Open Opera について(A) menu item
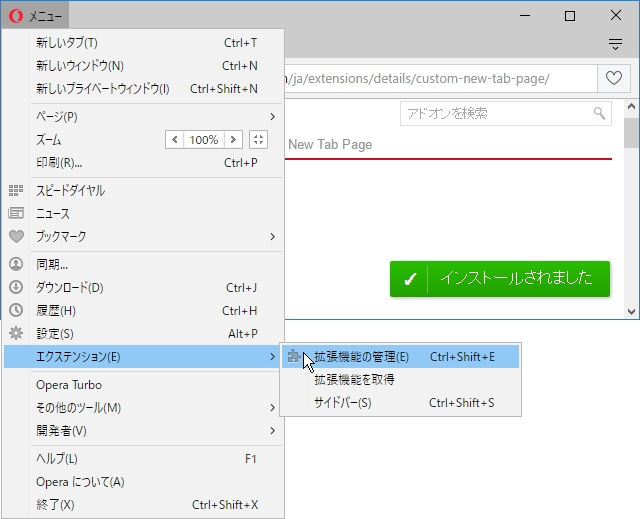Image resolution: width=640 pixels, height=519 pixels. pos(143,482)
